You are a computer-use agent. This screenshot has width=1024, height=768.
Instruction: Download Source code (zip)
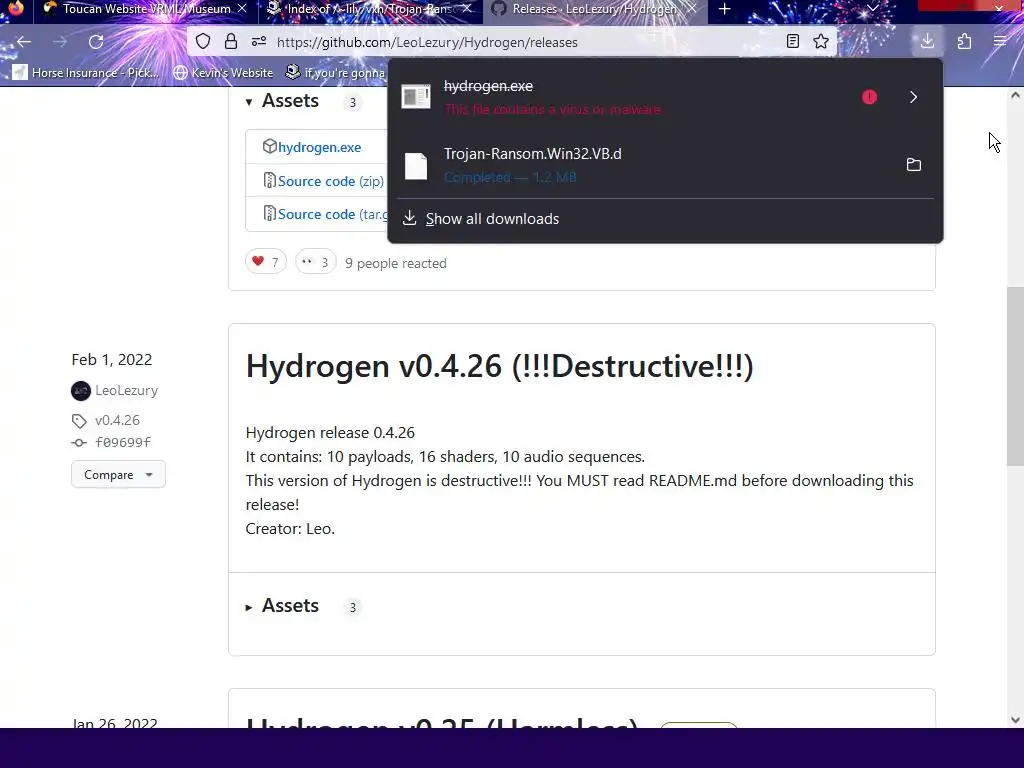pyautogui.click(x=330, y=181)
